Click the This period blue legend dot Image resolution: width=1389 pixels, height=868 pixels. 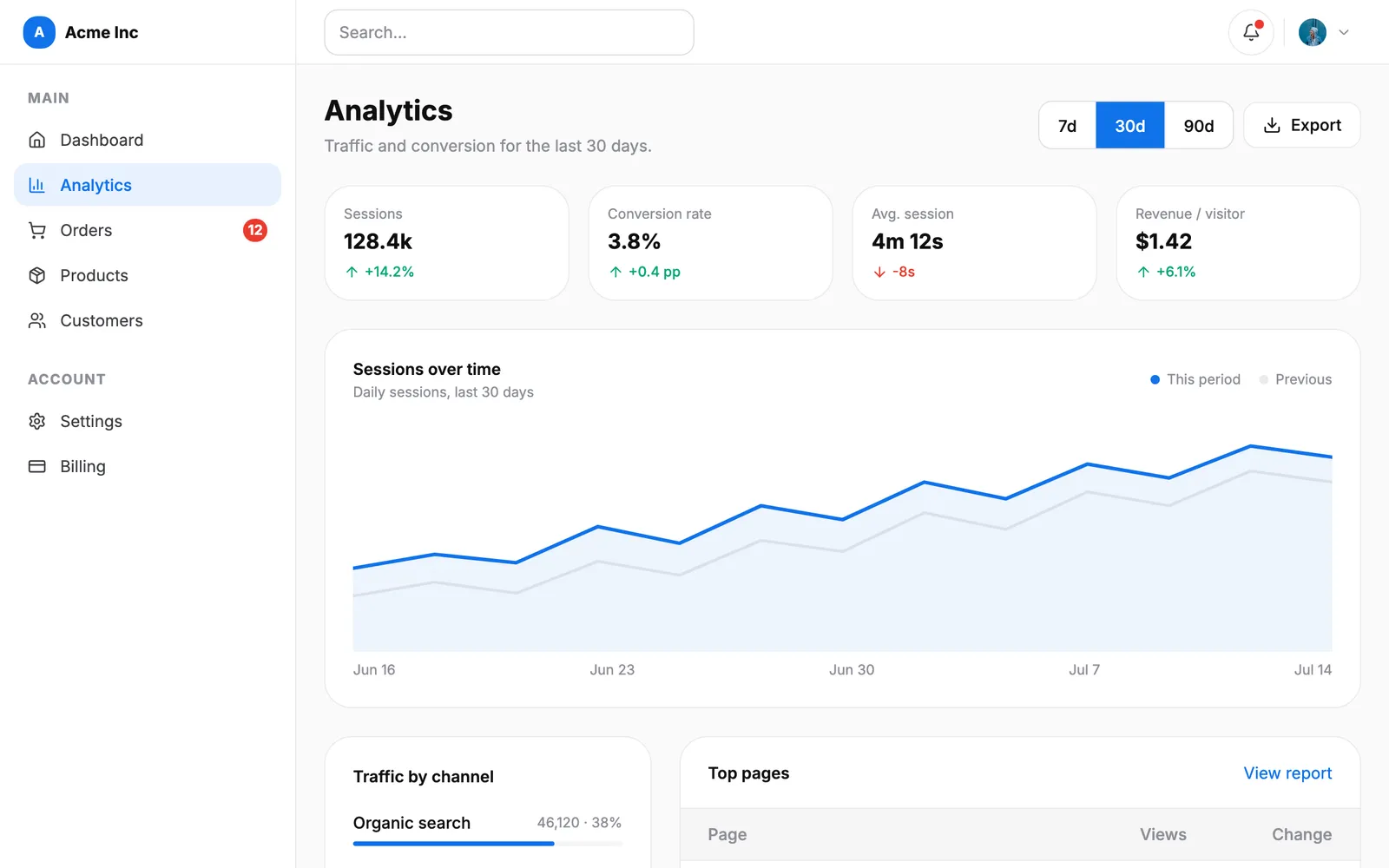click(x=1155, y=379)
